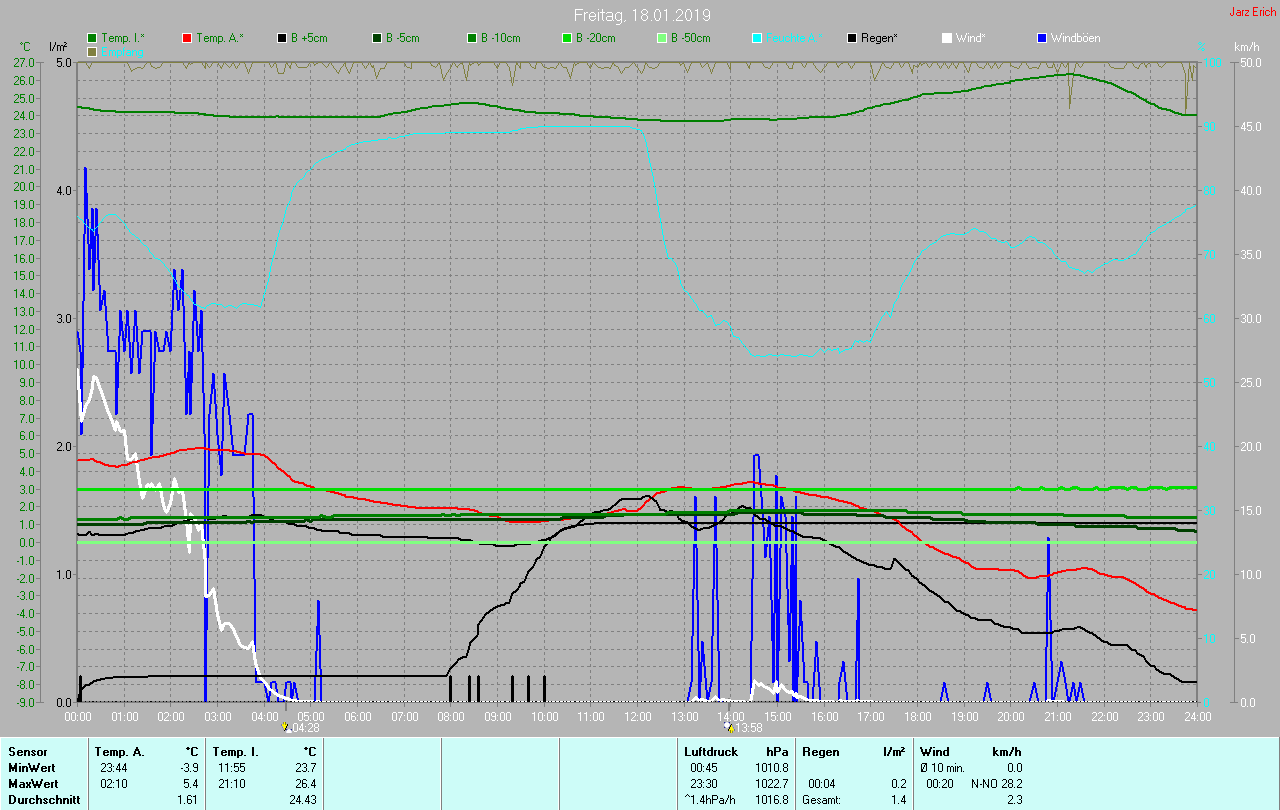This screenshot has height=810, width=1280.
Task: Select the cyan legend square in the top row
Action: 757,38
